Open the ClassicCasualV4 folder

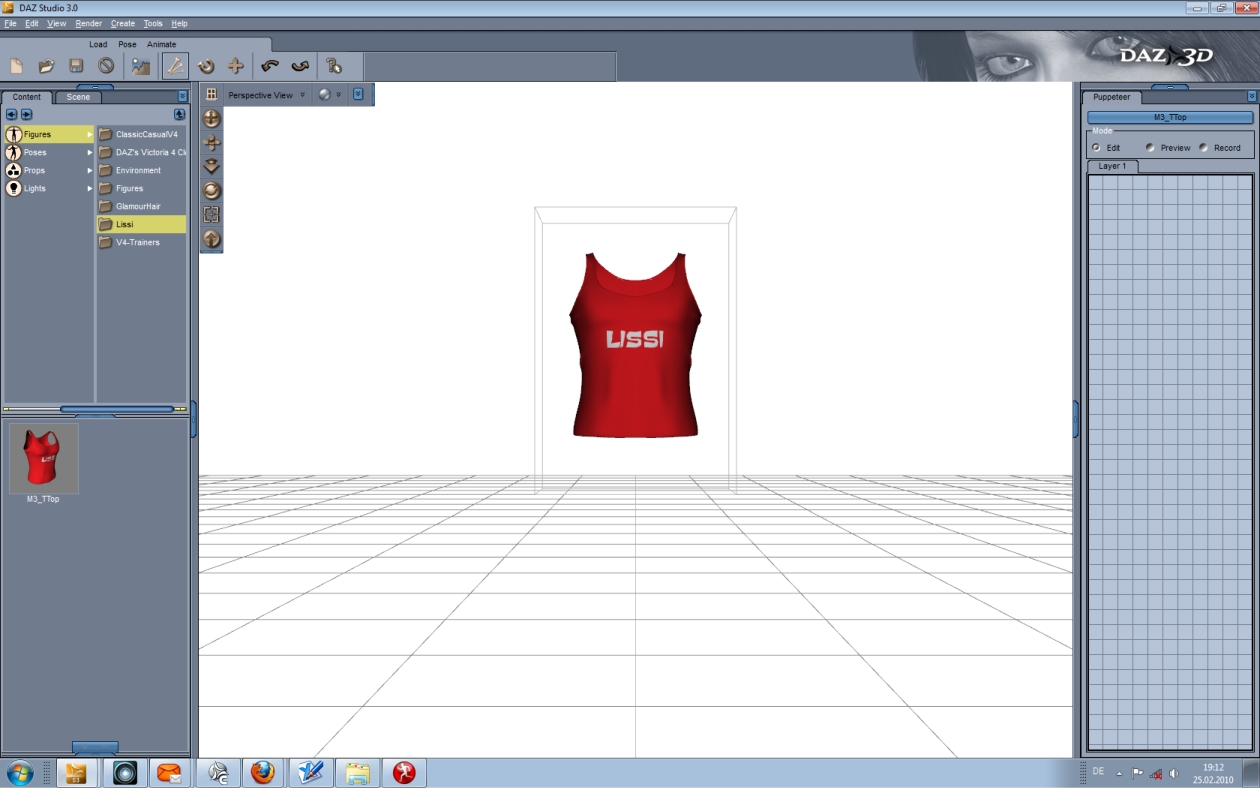click(141, 134)
